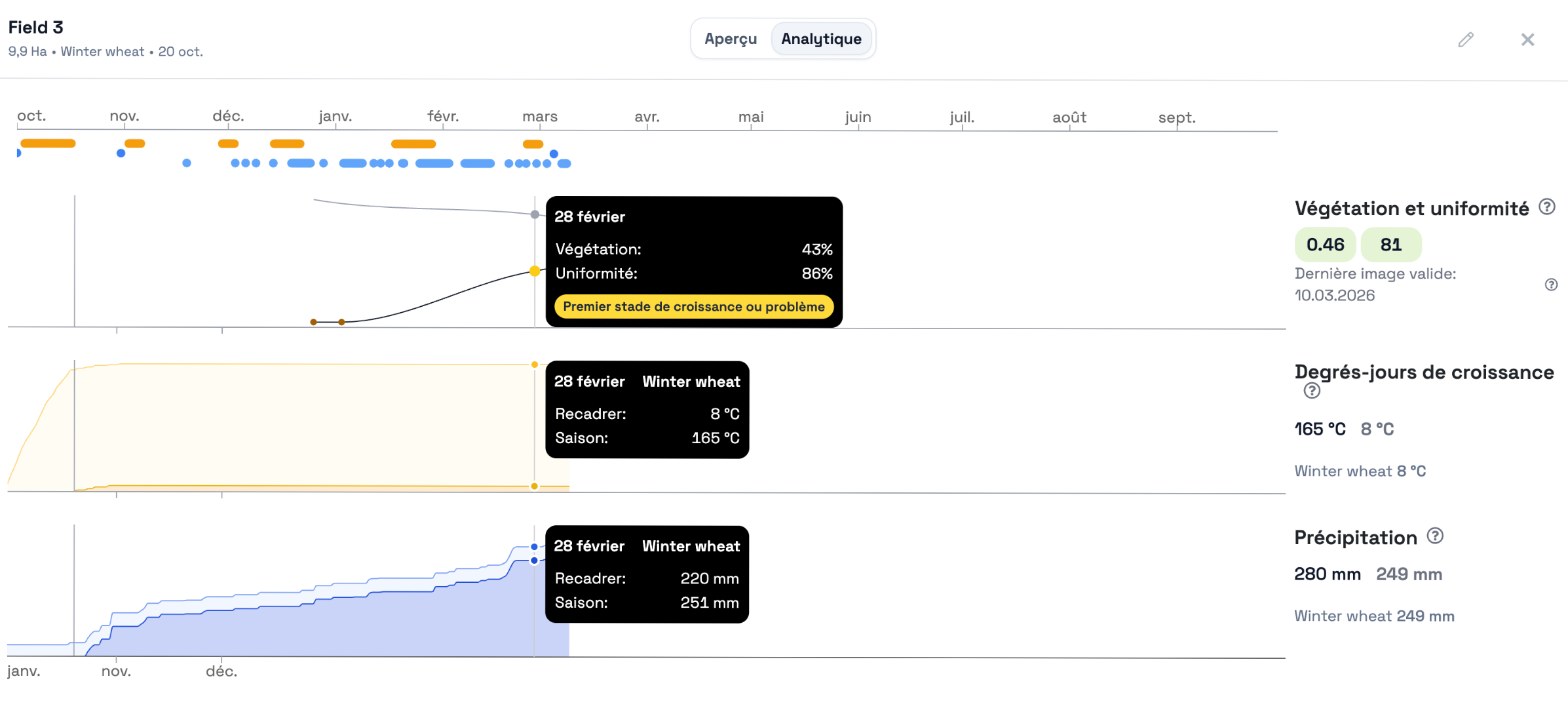Viewport: 1568px width, 712px height.
Task: Click the dark blue dot under nov.
Action: [x=121, y=153]
